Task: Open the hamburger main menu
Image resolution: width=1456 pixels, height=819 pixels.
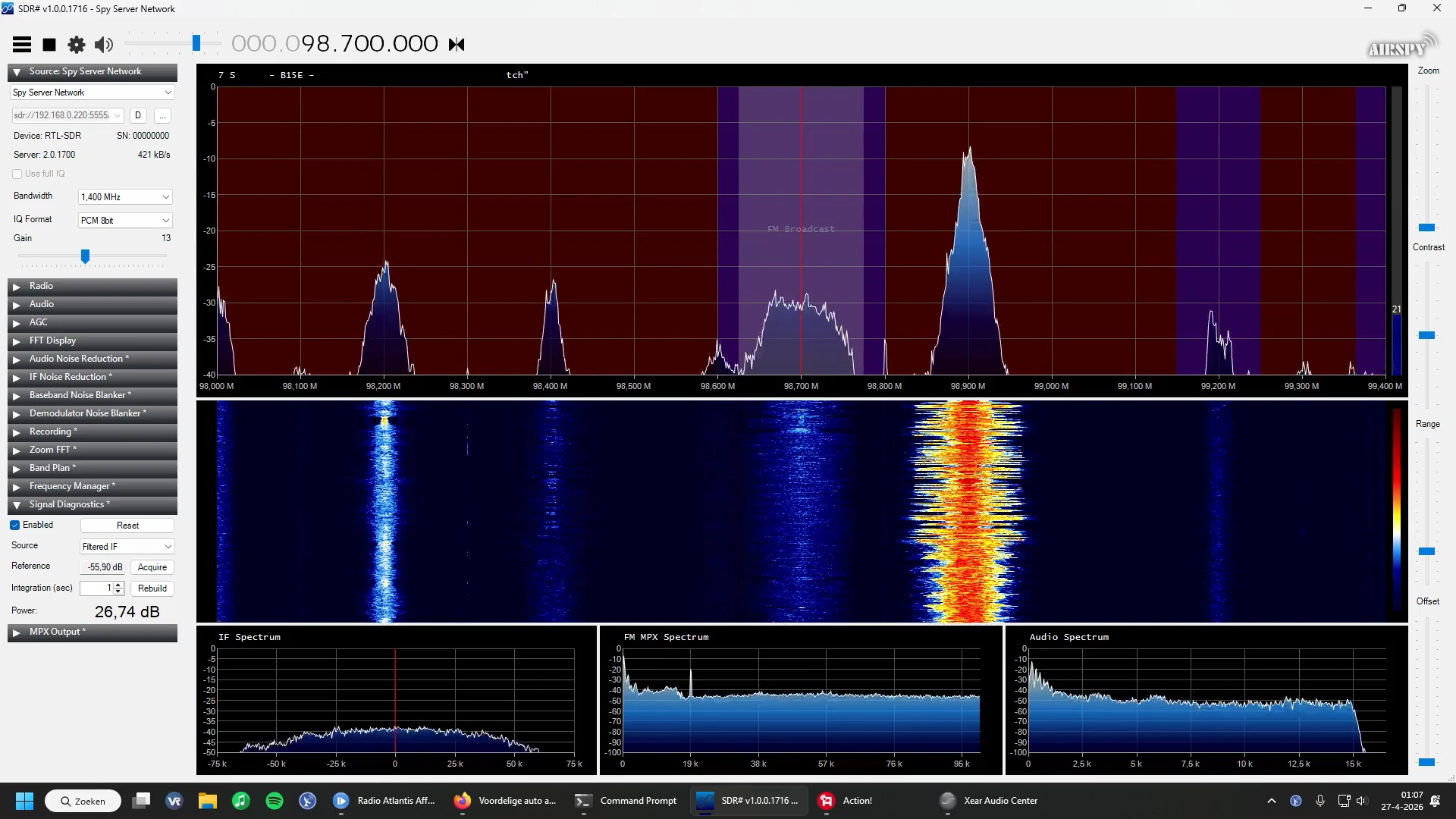Action: coord(22,45)
